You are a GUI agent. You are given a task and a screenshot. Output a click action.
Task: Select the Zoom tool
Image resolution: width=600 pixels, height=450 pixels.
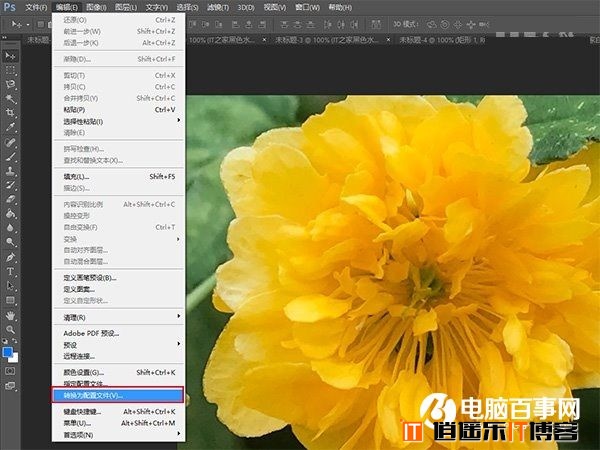(10, 329)
